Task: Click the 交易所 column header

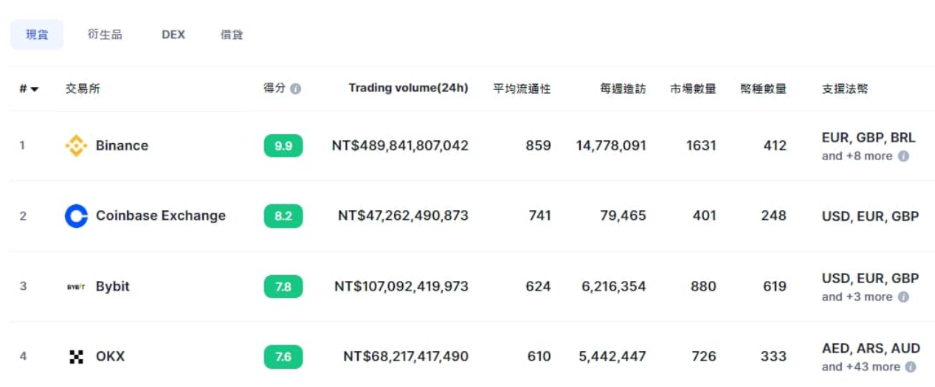Action: click(83, 89)
